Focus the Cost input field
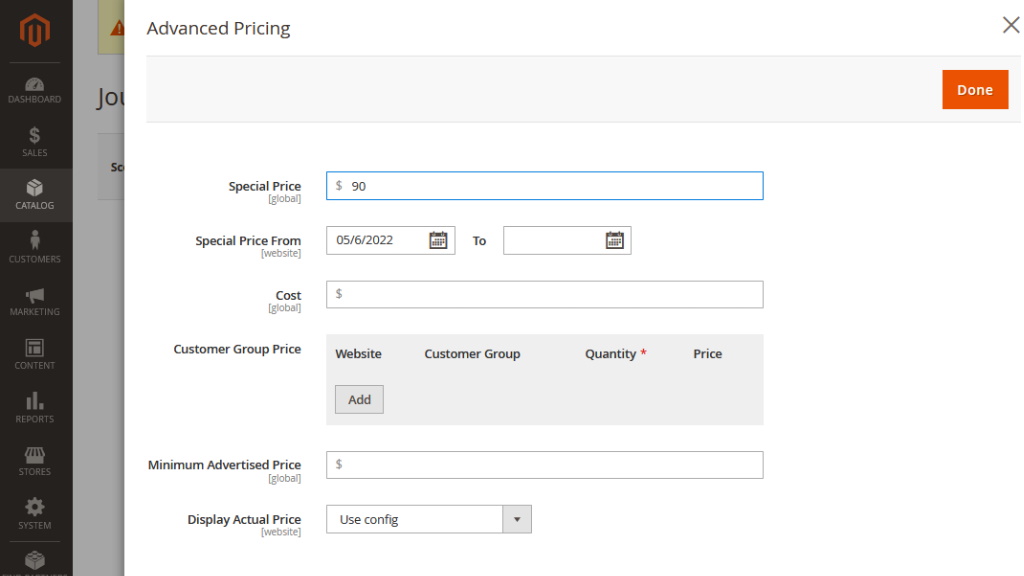This screenshot has height=576, width=1024. 544,295
